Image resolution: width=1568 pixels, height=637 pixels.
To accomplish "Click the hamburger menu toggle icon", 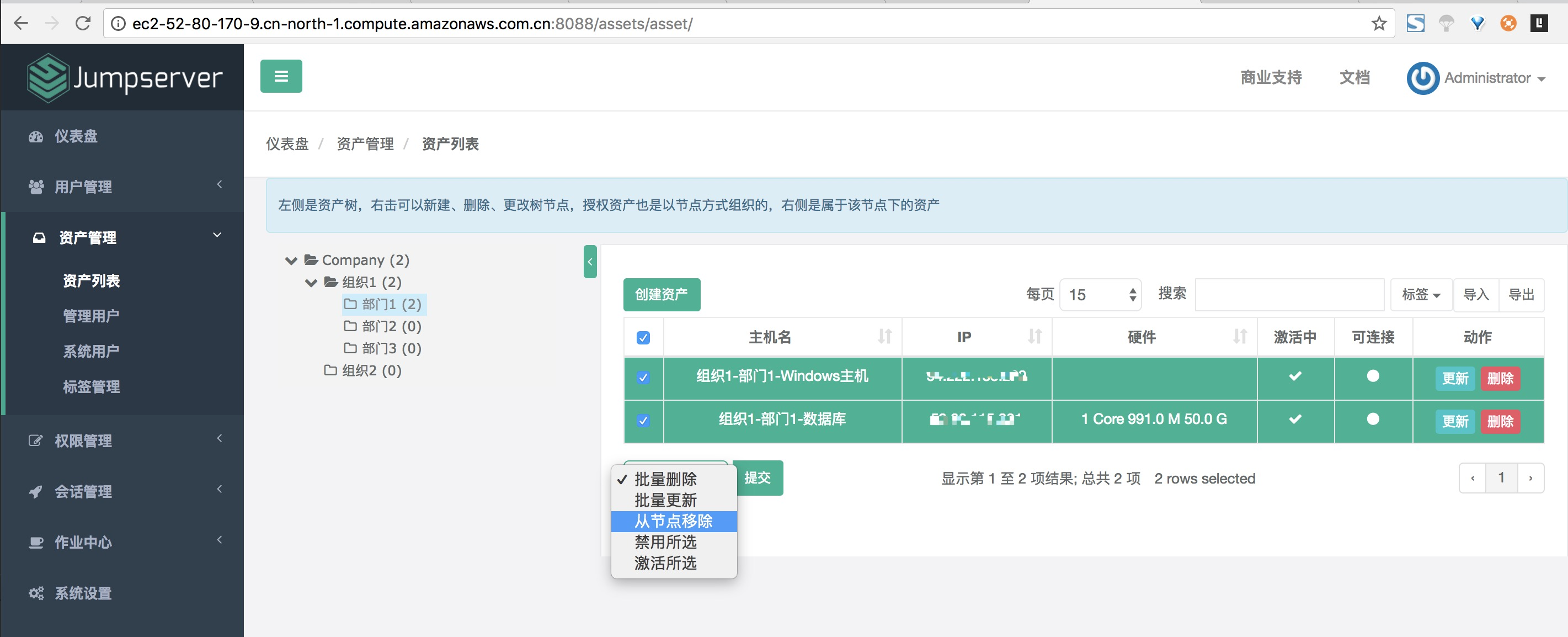I will [x=281, y=76].
